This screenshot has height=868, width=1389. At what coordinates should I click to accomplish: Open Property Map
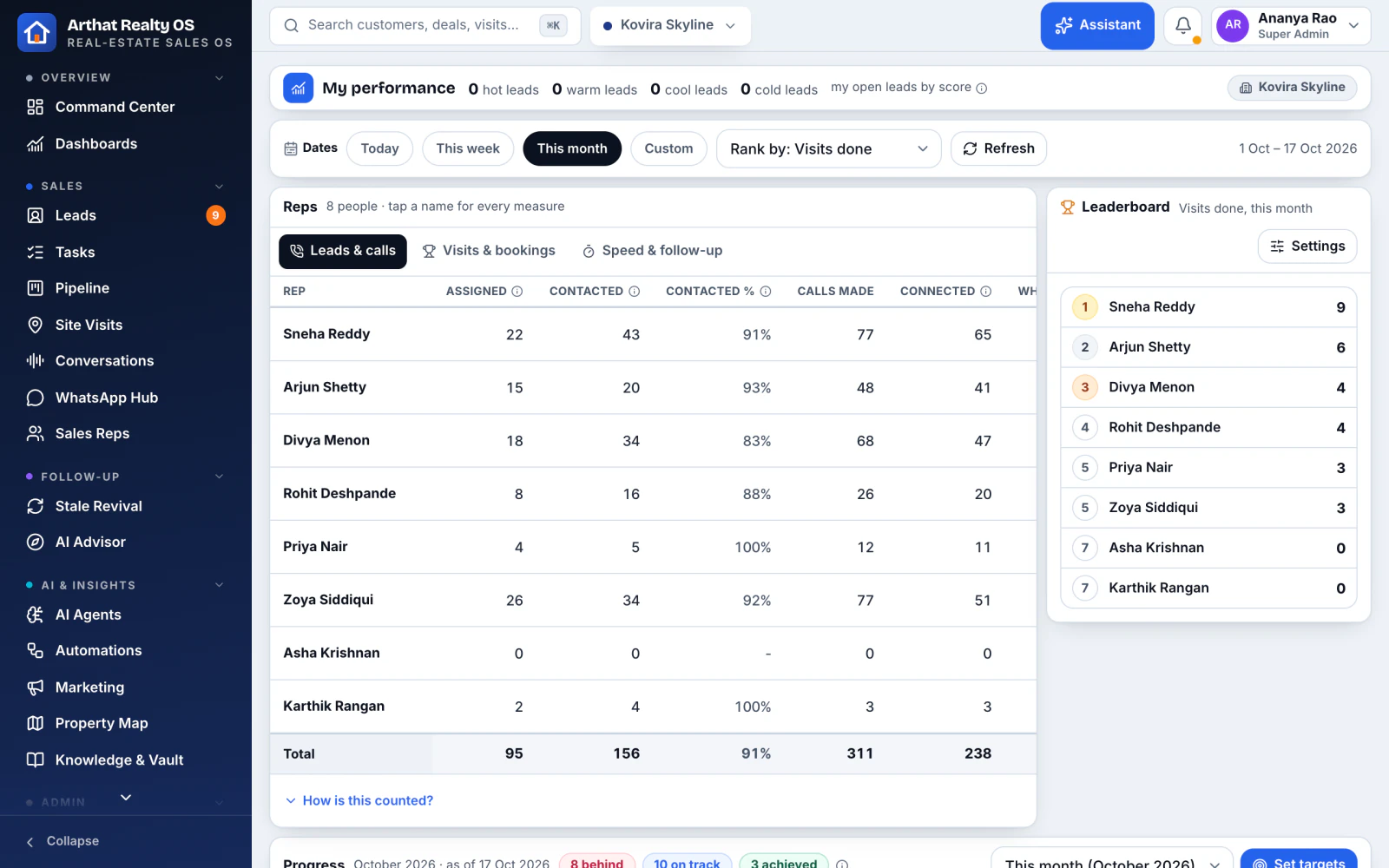[x=126, y=723]
